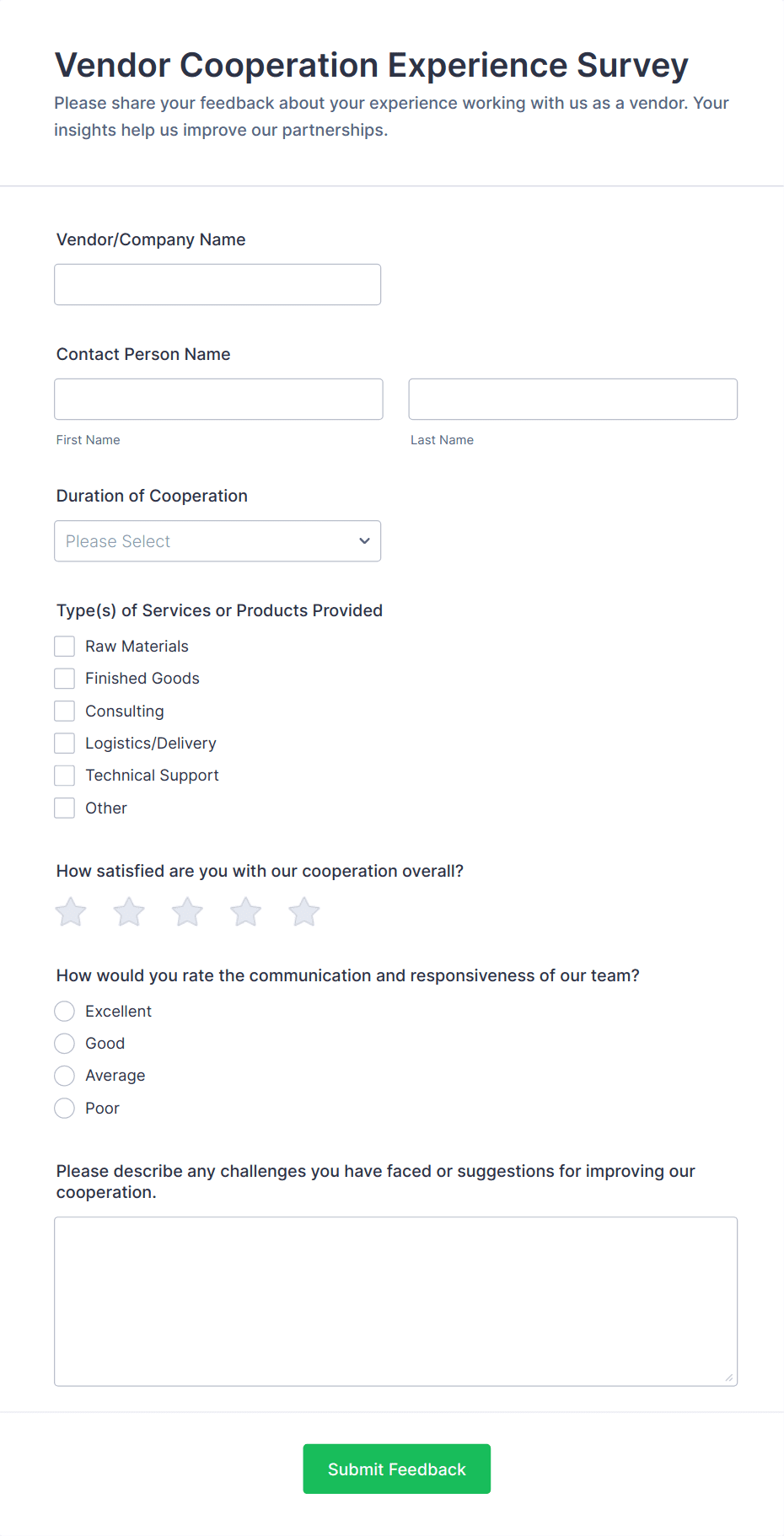784x1536 pixels.
Task: Rate cooperation with the first star
Action: tap(71, 912)
